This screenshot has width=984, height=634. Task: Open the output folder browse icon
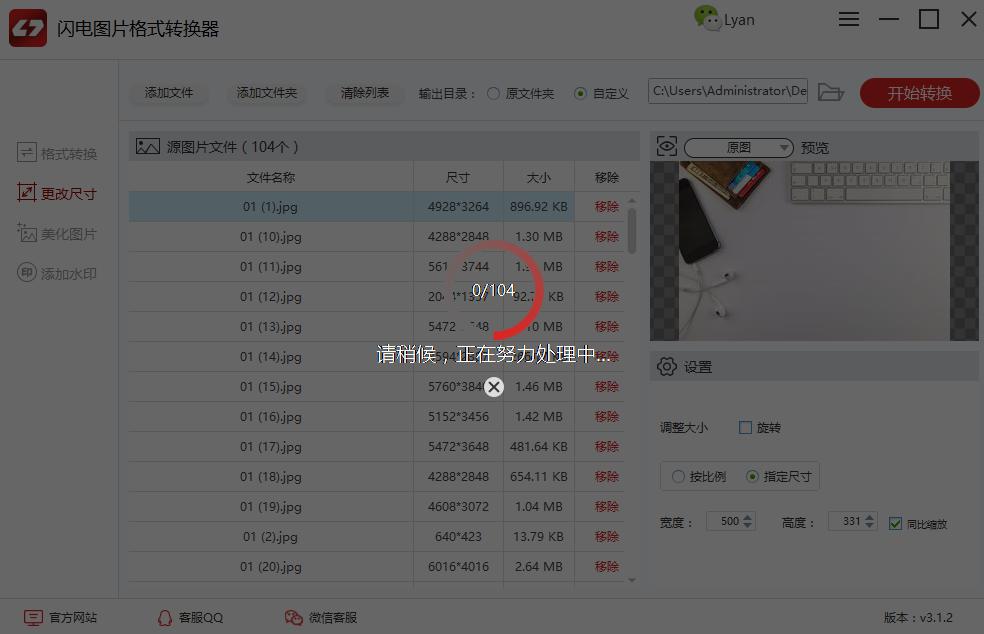830,92
